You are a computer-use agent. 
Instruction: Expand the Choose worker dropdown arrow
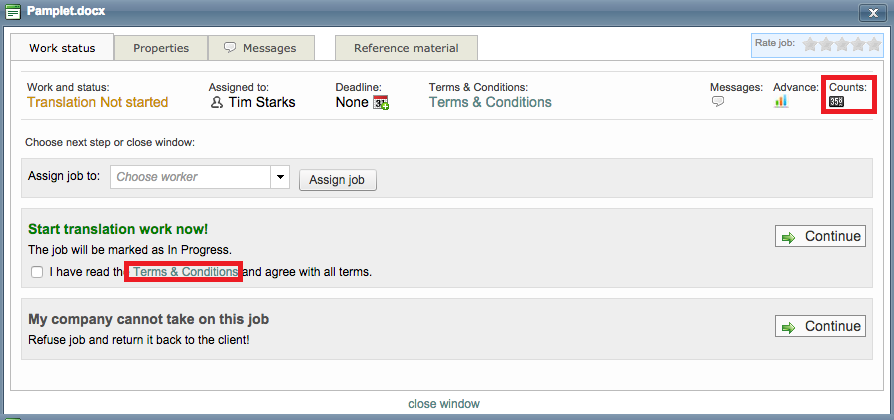tap(280, 178)
